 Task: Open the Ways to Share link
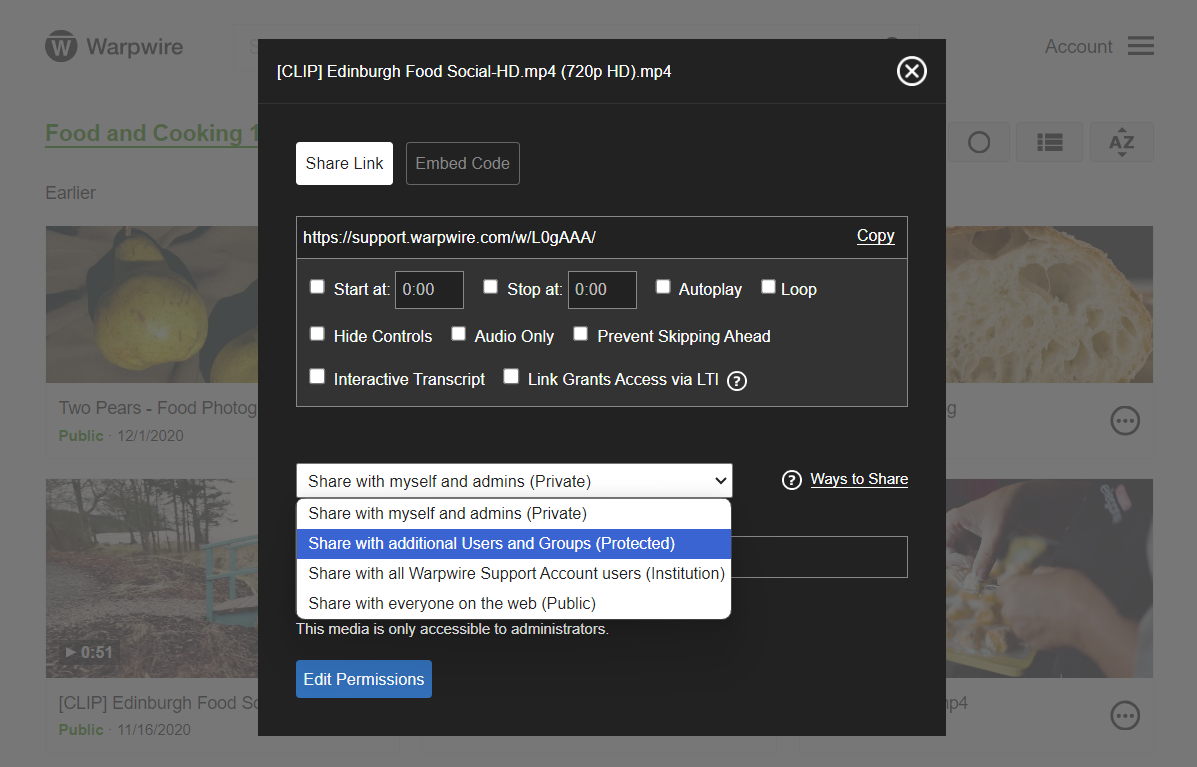pos(859,479)
